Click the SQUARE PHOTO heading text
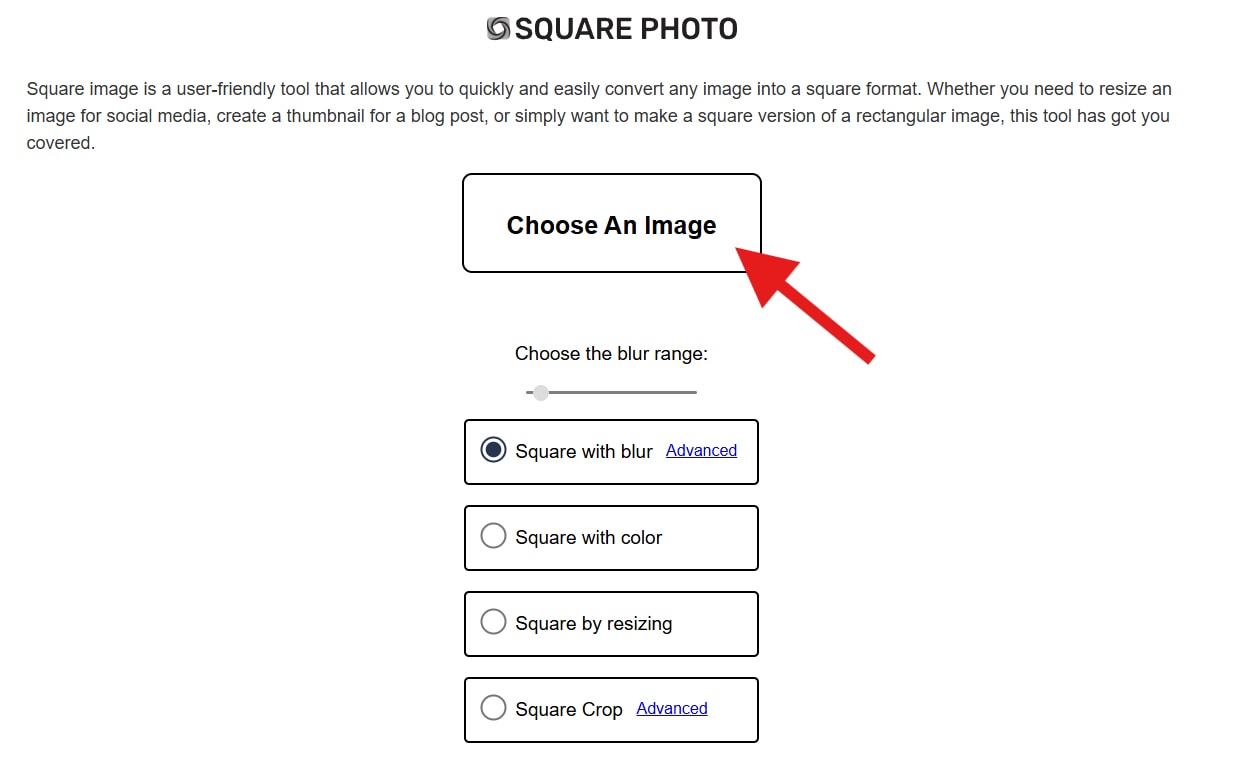Screen dimensions: 1245x765 (626, 29)
